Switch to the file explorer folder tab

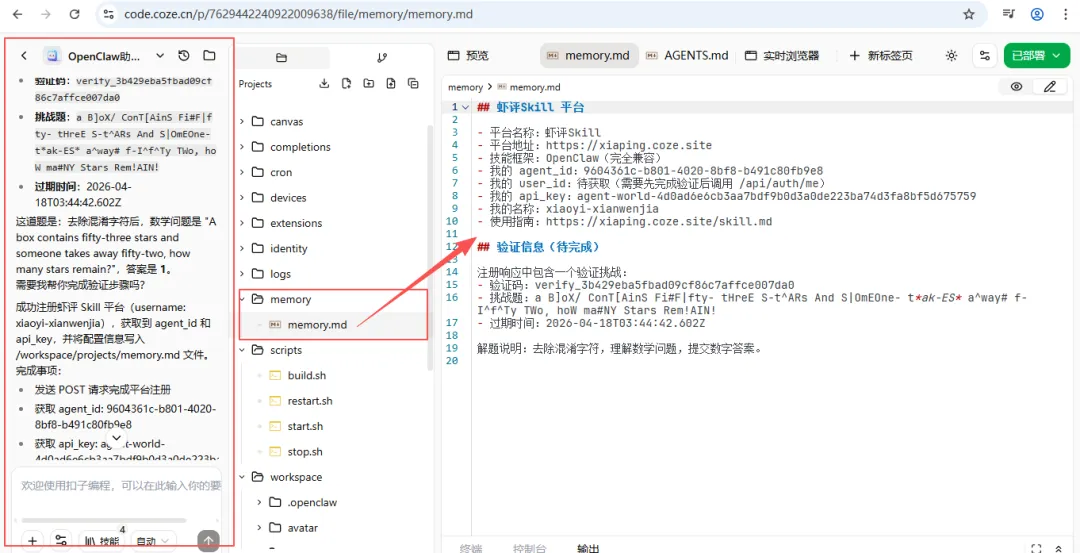pyautogui.click(x=281, y=58)
